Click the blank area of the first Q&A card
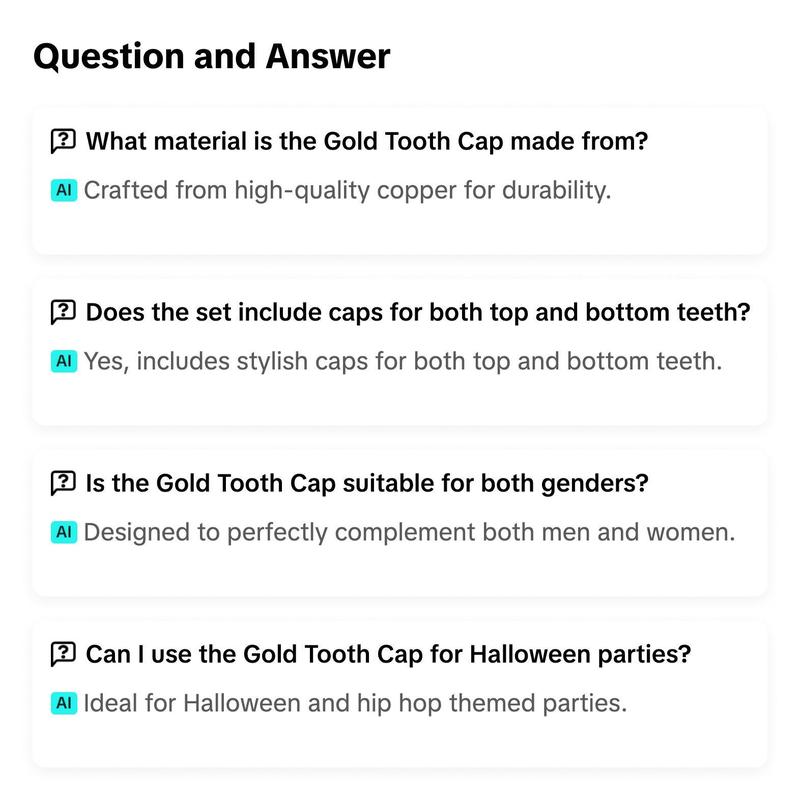800x800 pixels. pos(399,230)
